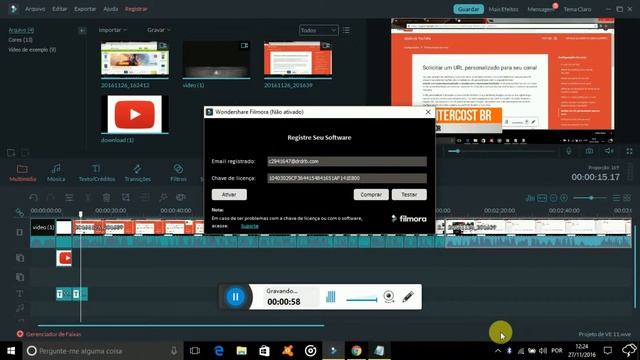Image resolution: width=640 pixels, height=360 pixels.
Task: Expand the Importar dropdown
Action: coord(113,30)
